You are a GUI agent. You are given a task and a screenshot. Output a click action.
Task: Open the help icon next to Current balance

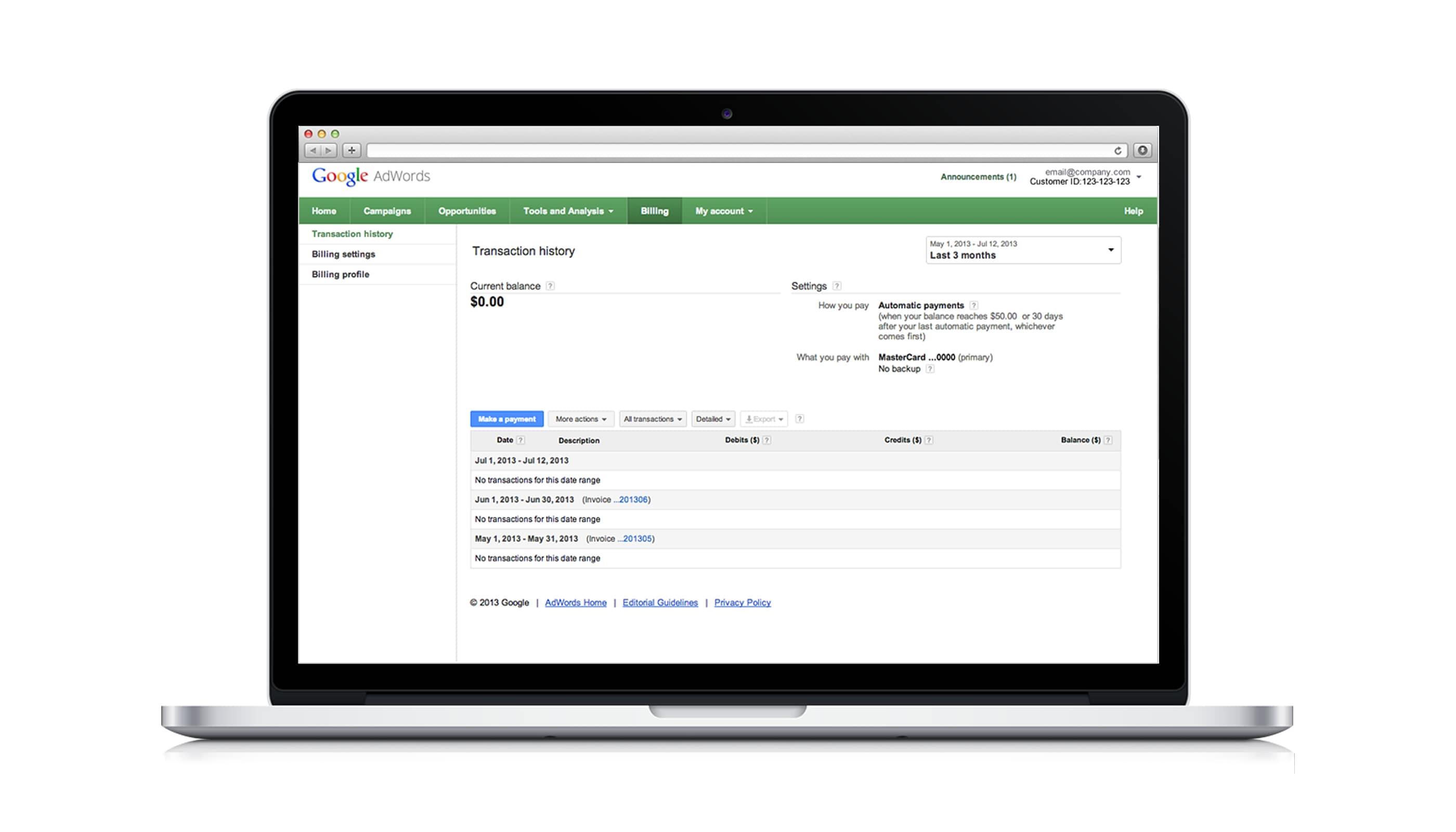point(550,287)
